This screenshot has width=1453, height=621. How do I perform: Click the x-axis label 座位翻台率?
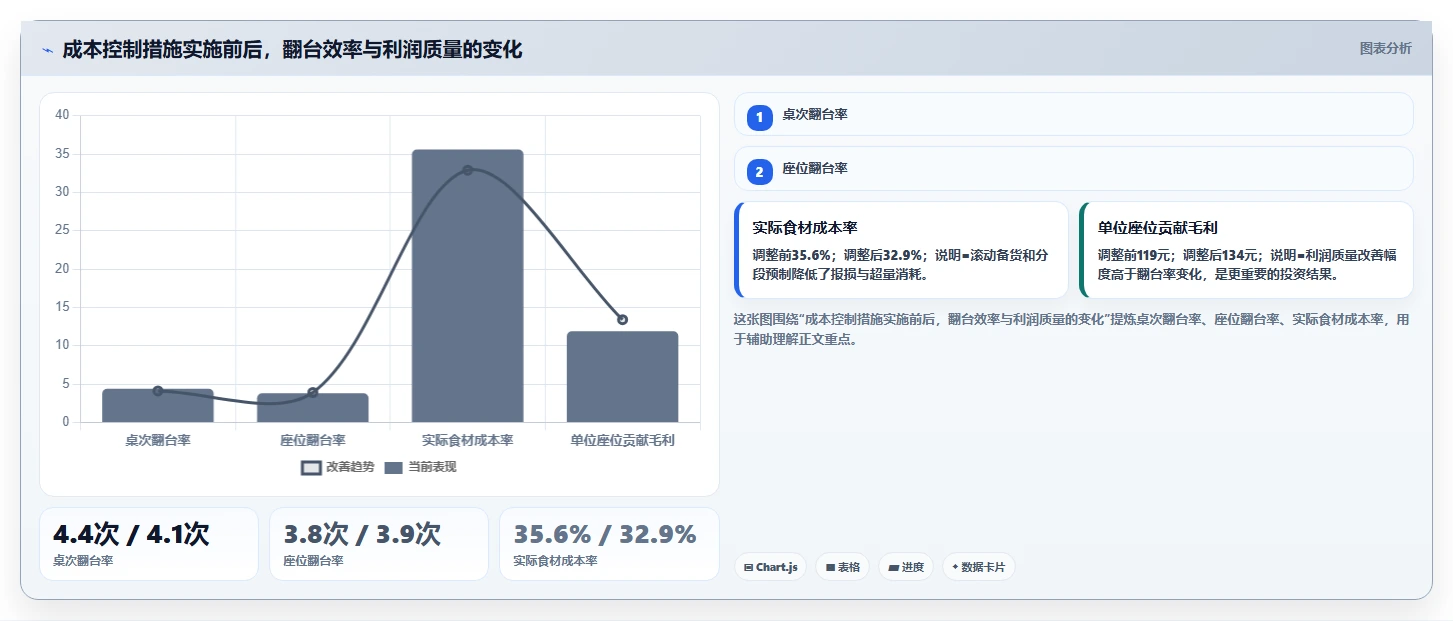pyautogui.click(x=313, y=440)
